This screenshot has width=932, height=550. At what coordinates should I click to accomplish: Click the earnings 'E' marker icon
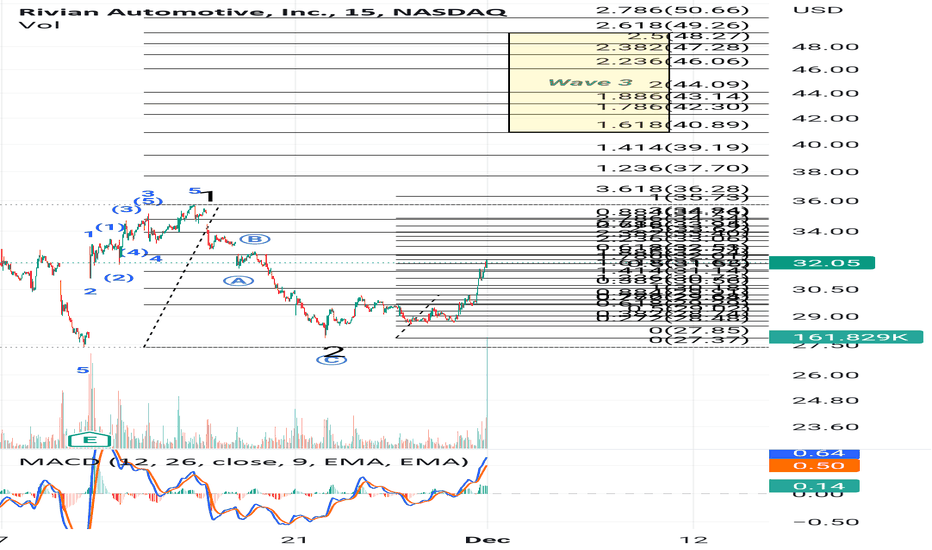click(90, 440)
